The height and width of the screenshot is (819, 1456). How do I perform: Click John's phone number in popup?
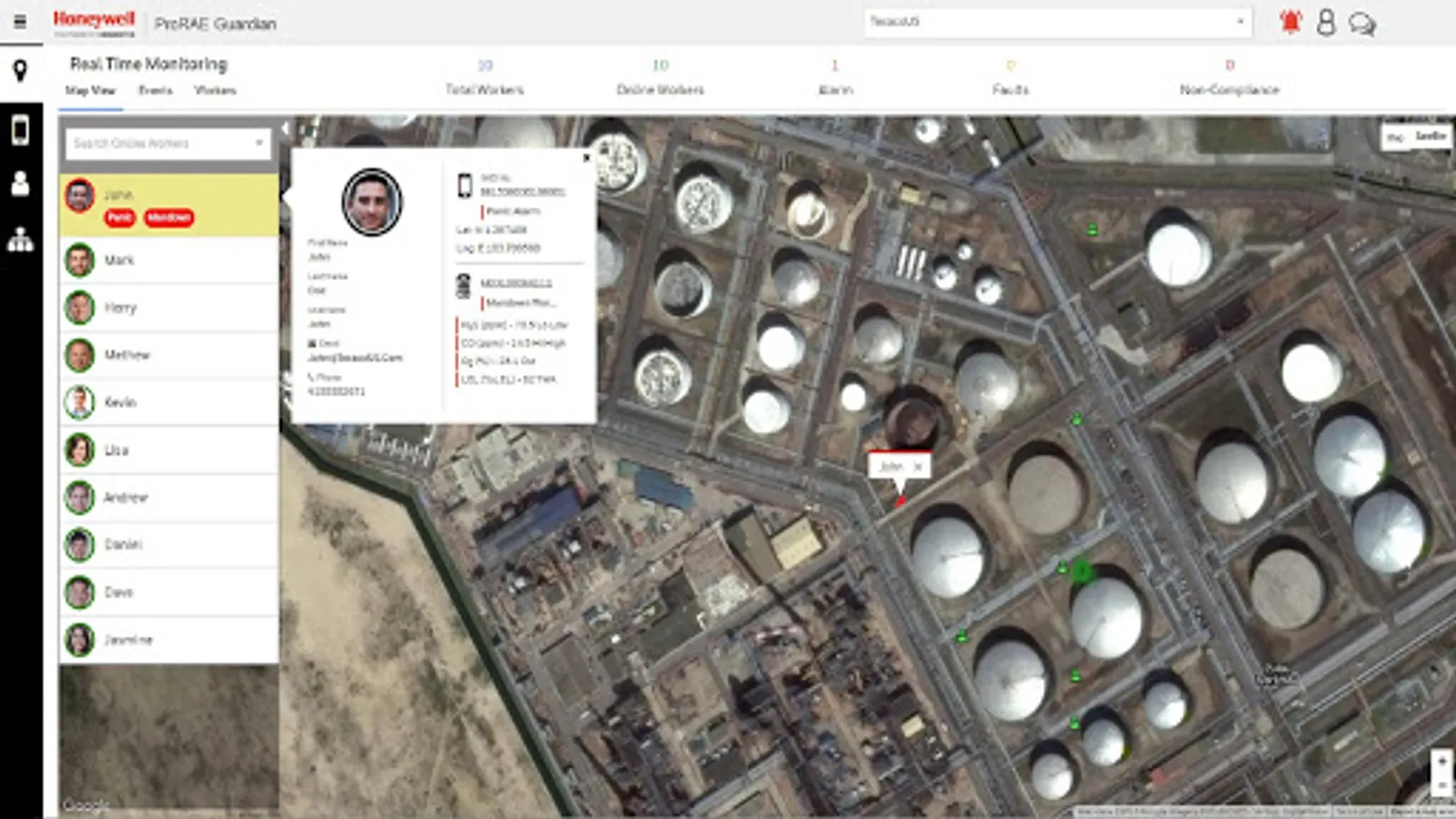336,391
